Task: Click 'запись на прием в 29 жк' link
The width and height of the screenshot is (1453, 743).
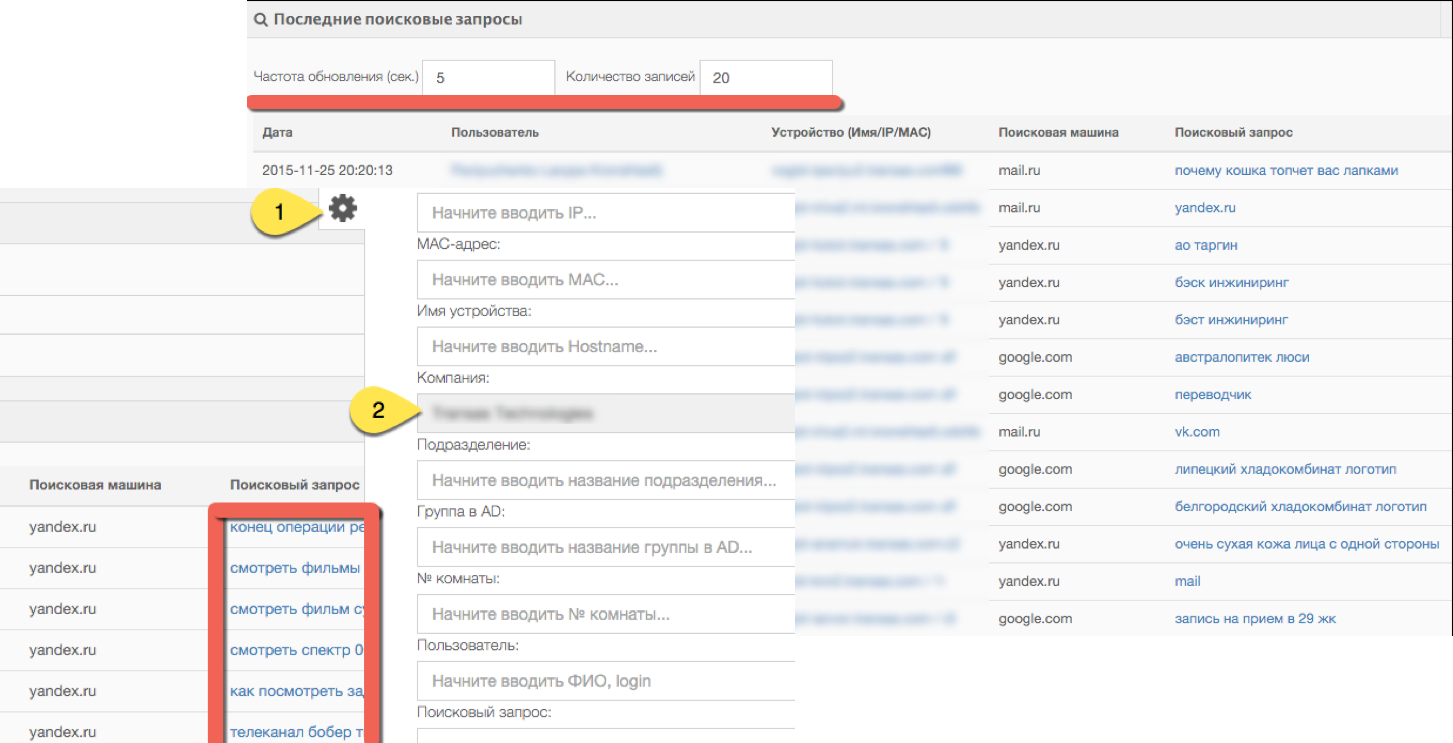Action: click(x=1255, y=619)
